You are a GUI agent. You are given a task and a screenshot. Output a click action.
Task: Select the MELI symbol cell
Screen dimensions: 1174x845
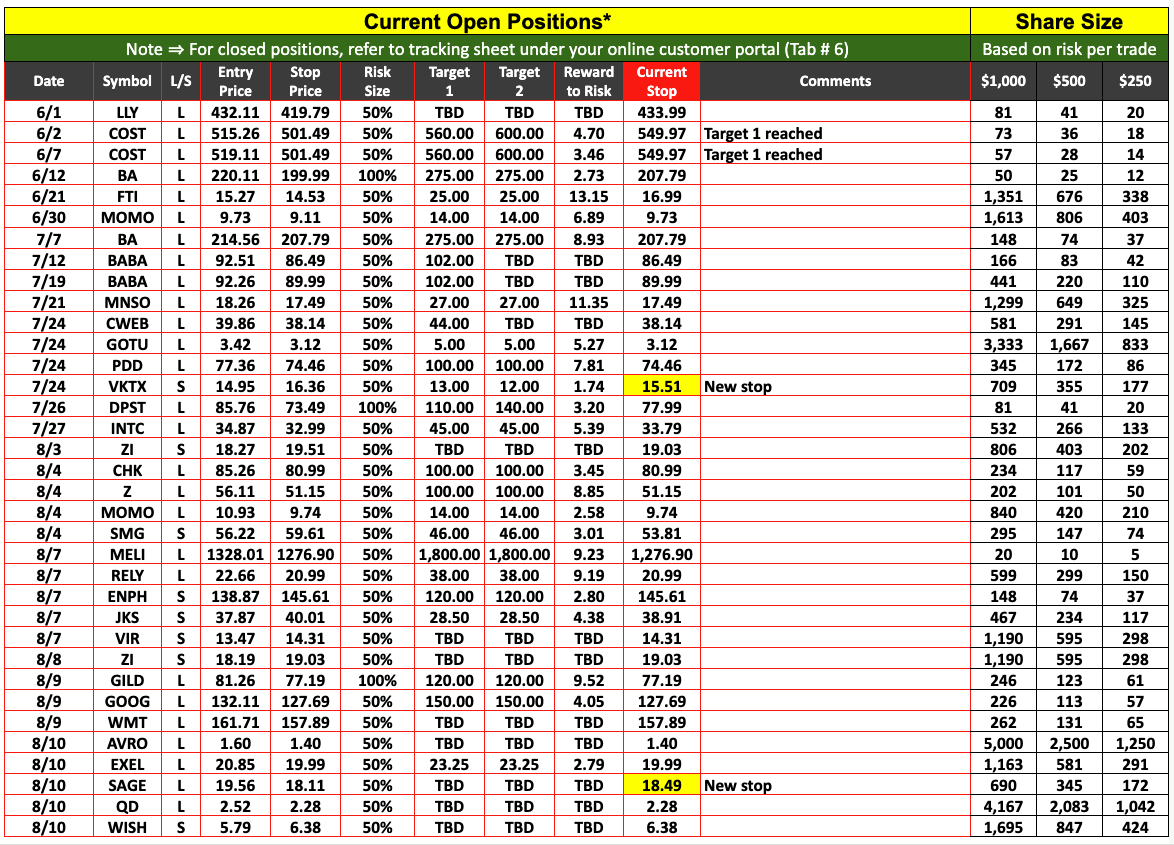(x=127, y=554)
